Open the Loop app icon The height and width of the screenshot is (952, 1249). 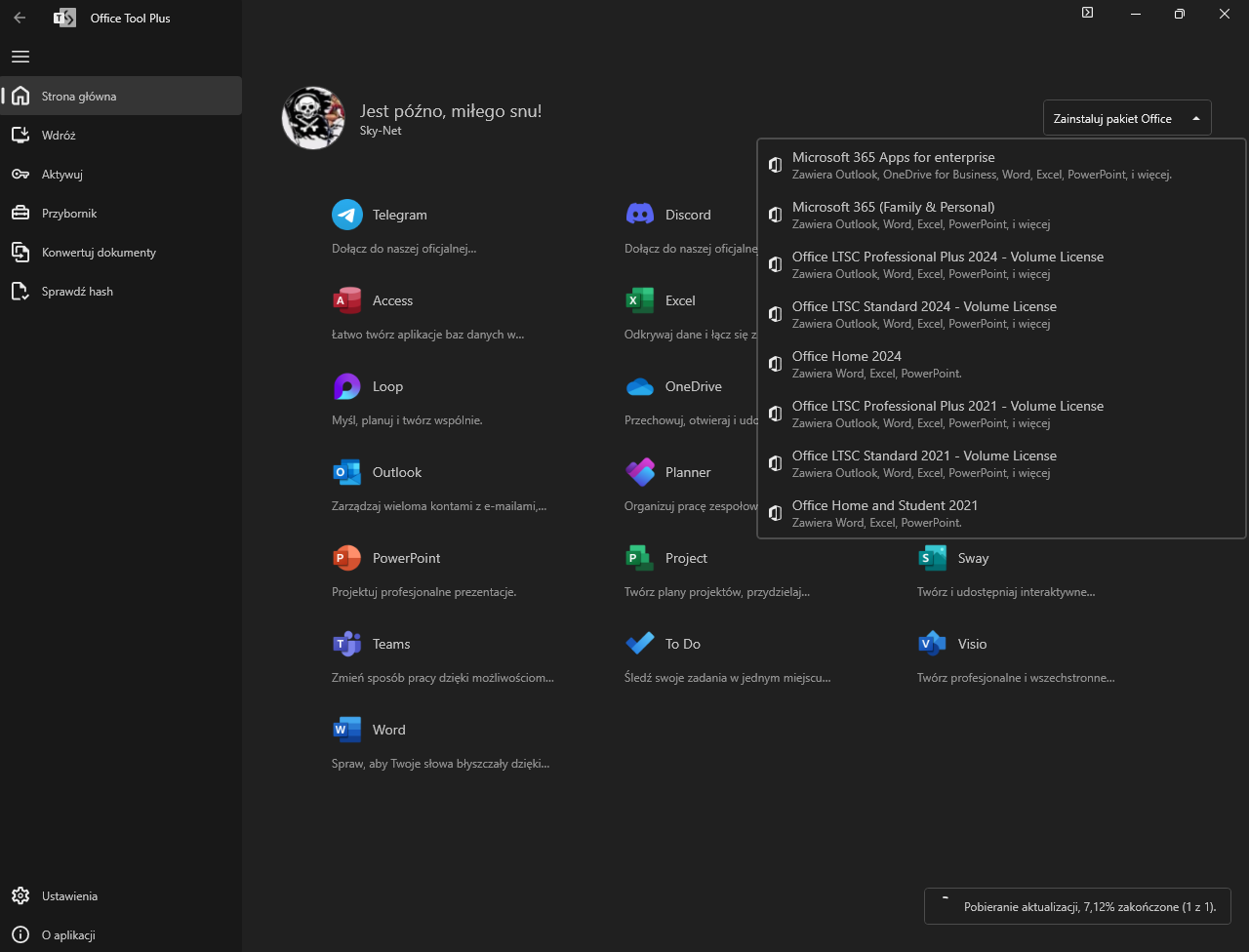pos(347,386)
